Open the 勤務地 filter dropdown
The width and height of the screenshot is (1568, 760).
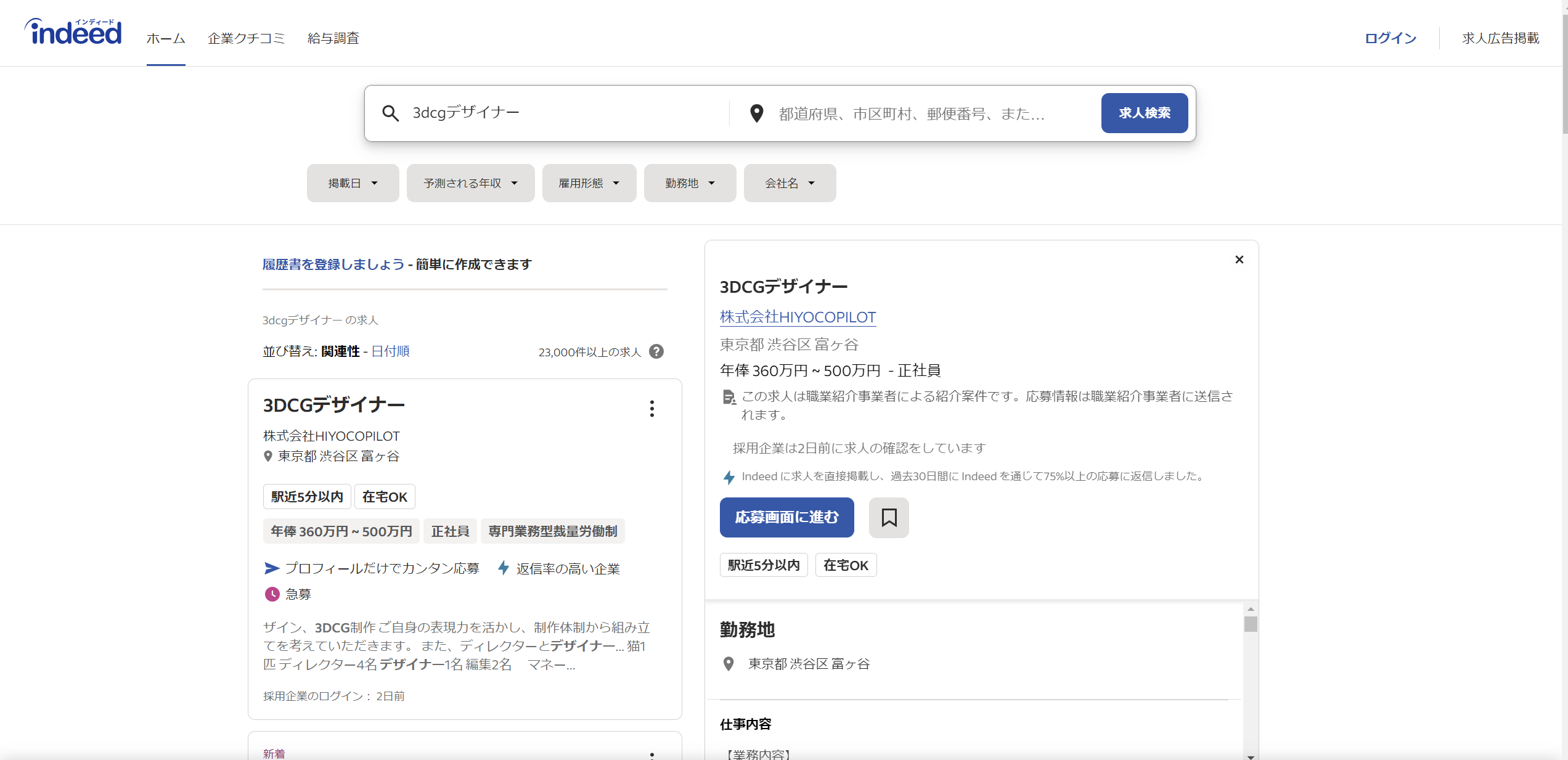690,183
